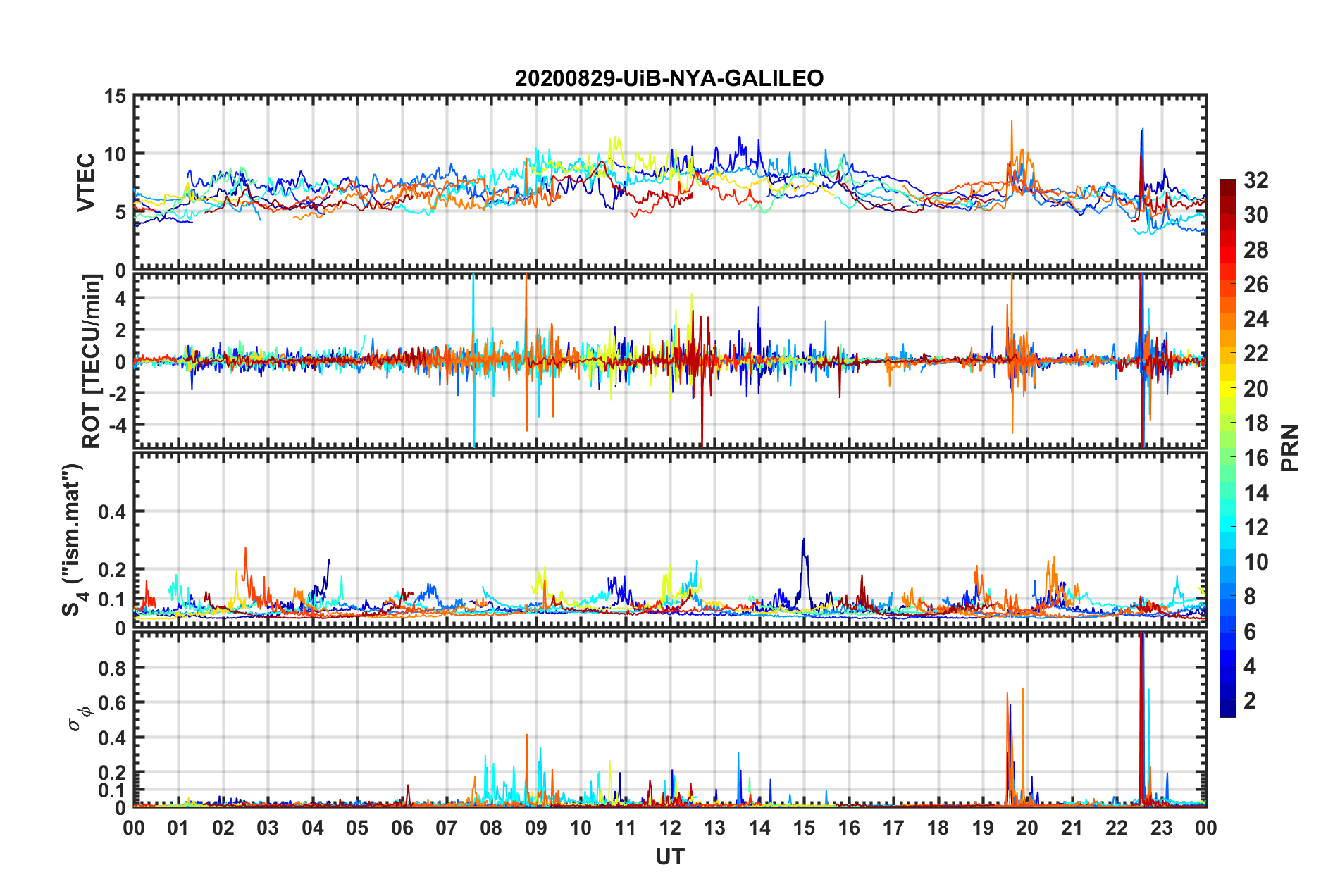Click the x-axis tick label 09
Image resolution: width=1340 pixels, height=896 pixels.
535,828
